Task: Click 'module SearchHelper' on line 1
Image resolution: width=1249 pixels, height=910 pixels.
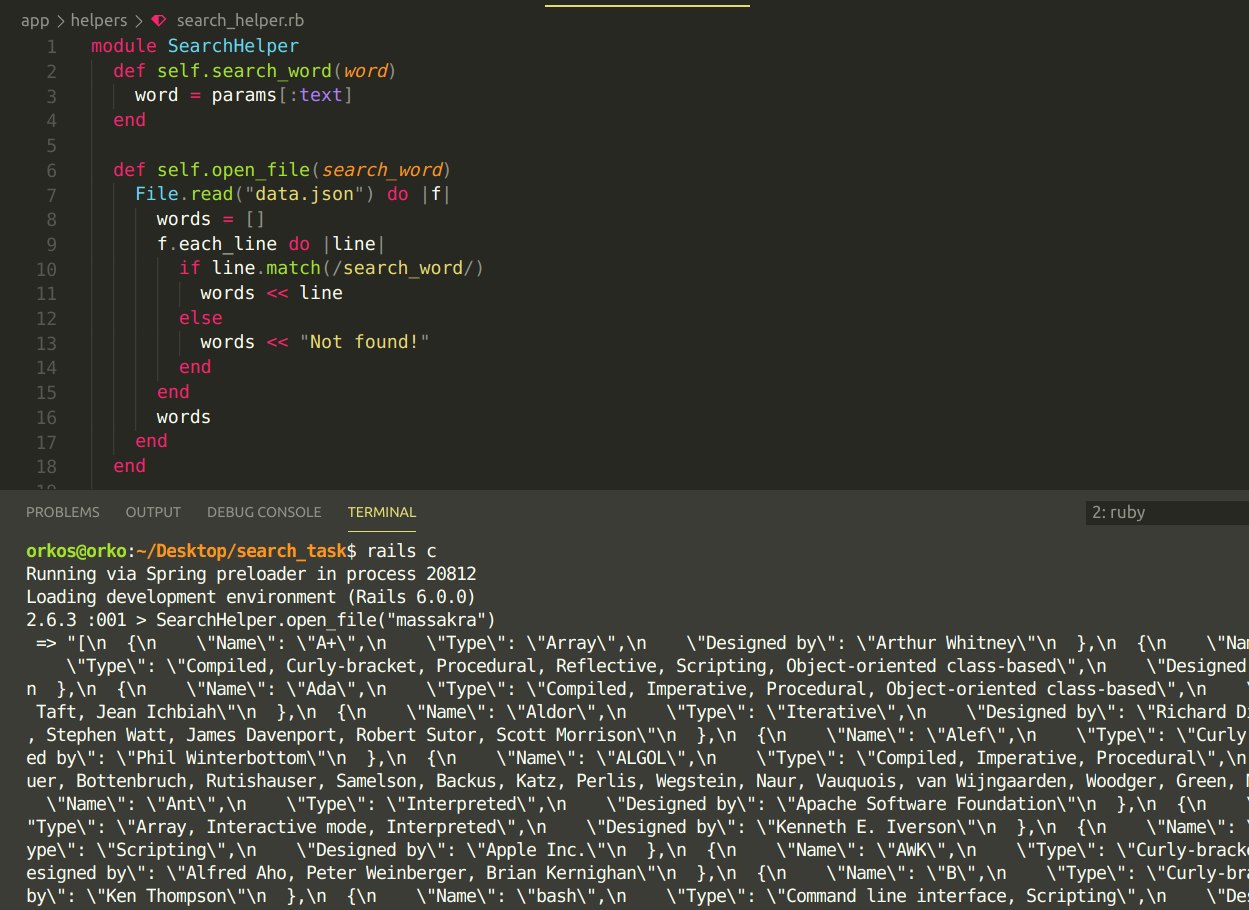Action: [x=195, y=46]
